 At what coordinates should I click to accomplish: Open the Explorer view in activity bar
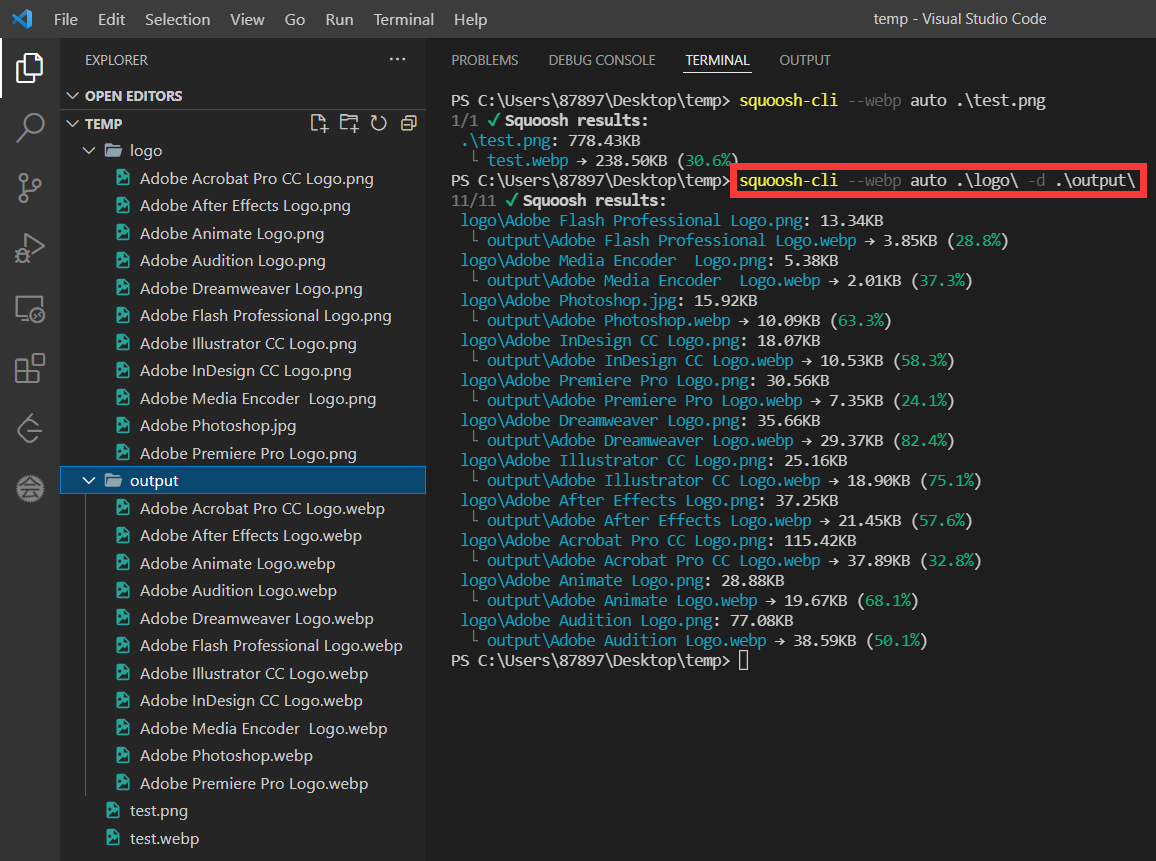tap(29, 68)
